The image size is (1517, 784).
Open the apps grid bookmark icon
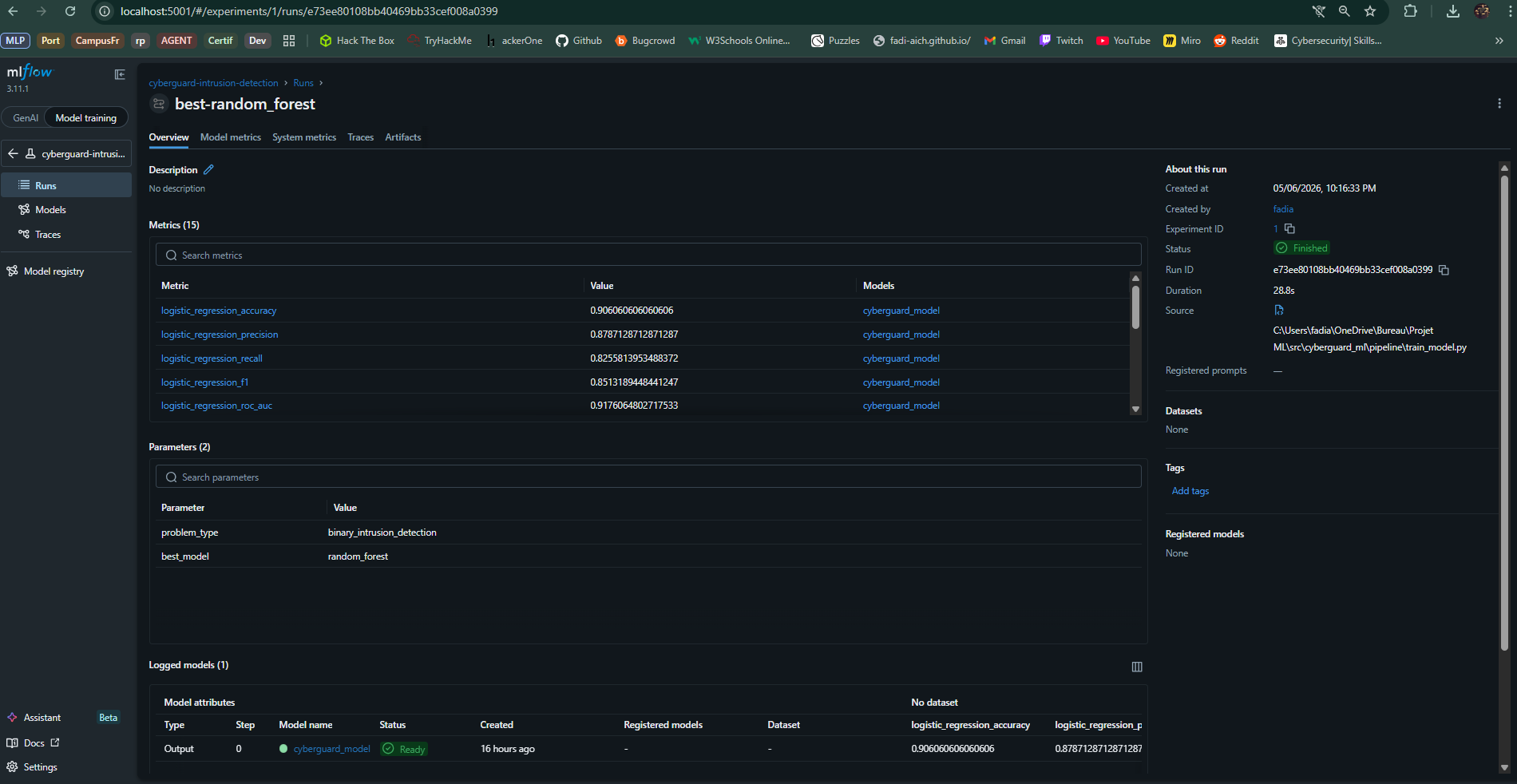click(289, 41)
